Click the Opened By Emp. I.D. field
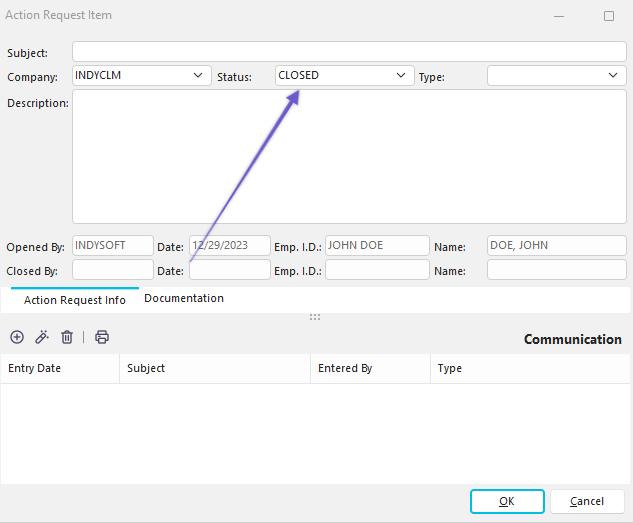 pyautogui.click(x=376, y=246)
